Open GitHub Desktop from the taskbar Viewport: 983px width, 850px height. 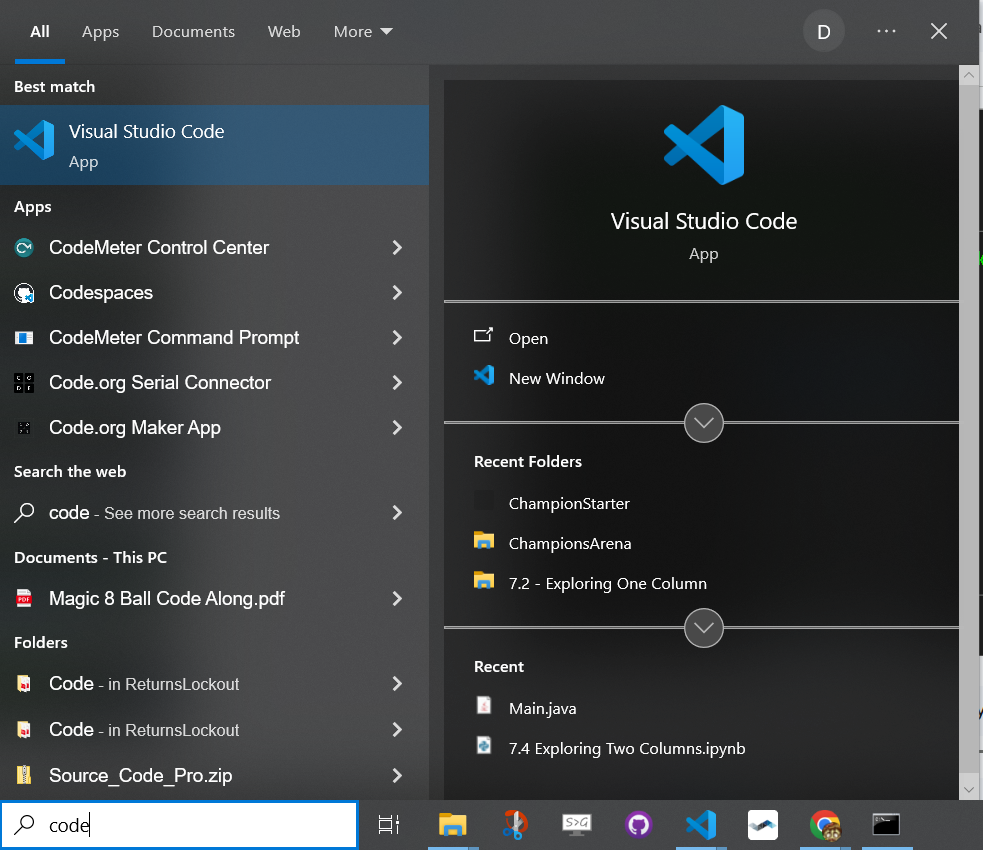[x=639, y=824]
